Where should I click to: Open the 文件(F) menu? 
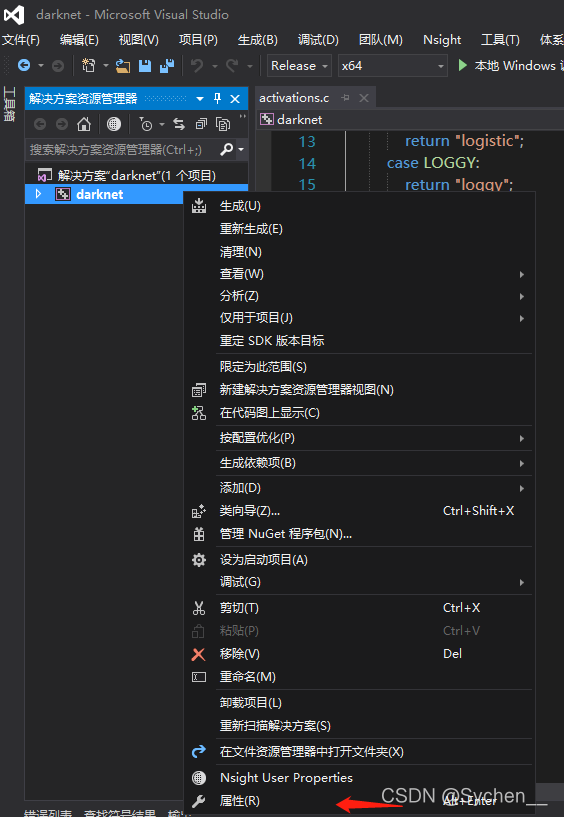pyautogui.click(x=21, y=40)
